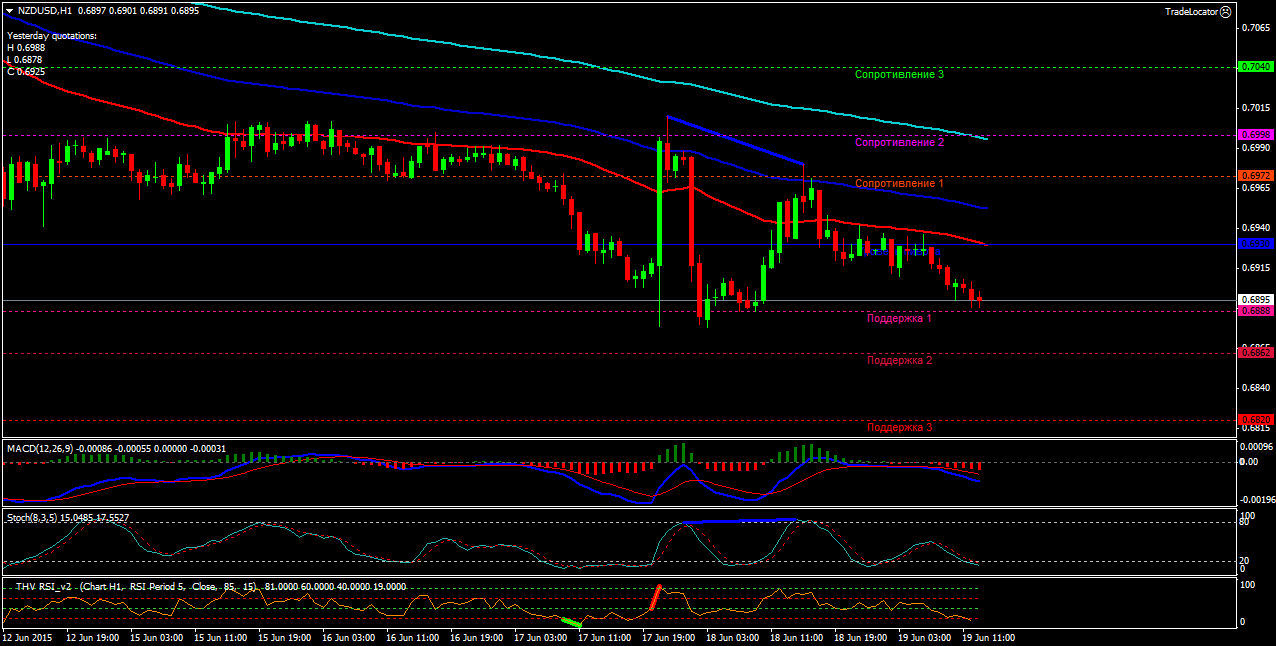Select the Сопротивление 1 resistance label
Screen dimensions: 1276x646
(x=899, y=184)
